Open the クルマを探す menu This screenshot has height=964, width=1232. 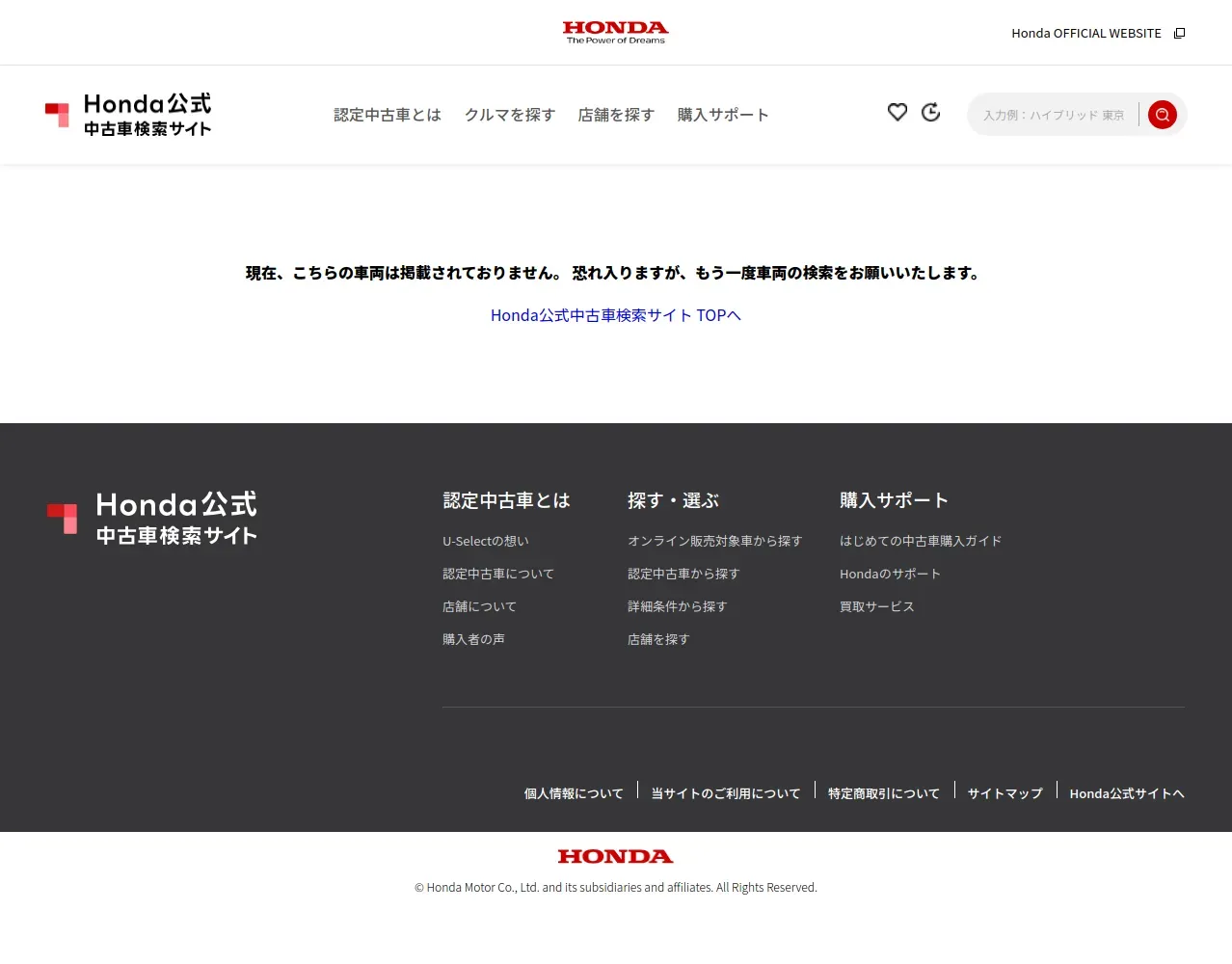coord(510,115)
